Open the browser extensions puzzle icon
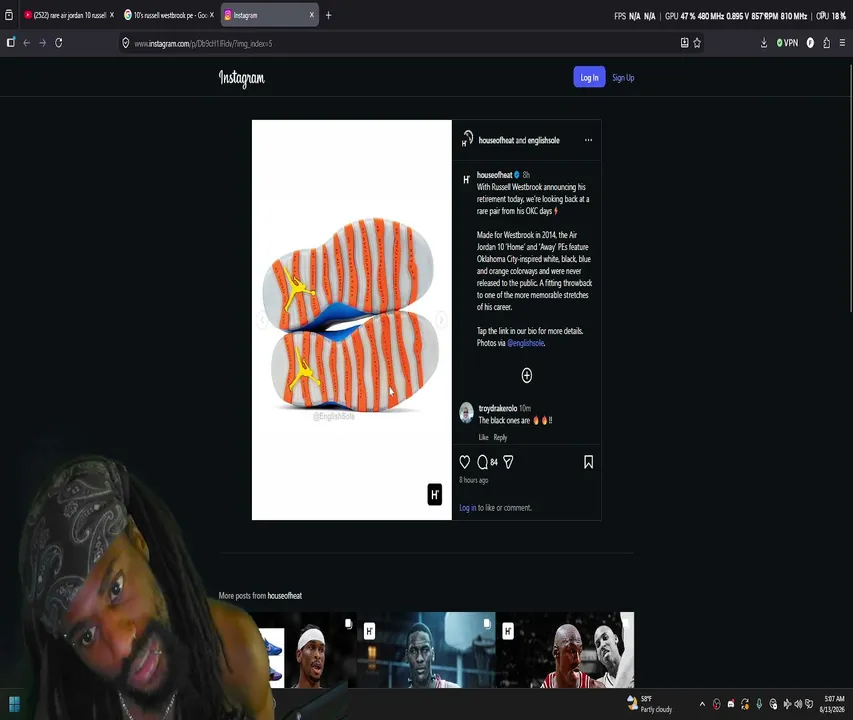Viewport: 853px width, 720px height. [826, 43]
